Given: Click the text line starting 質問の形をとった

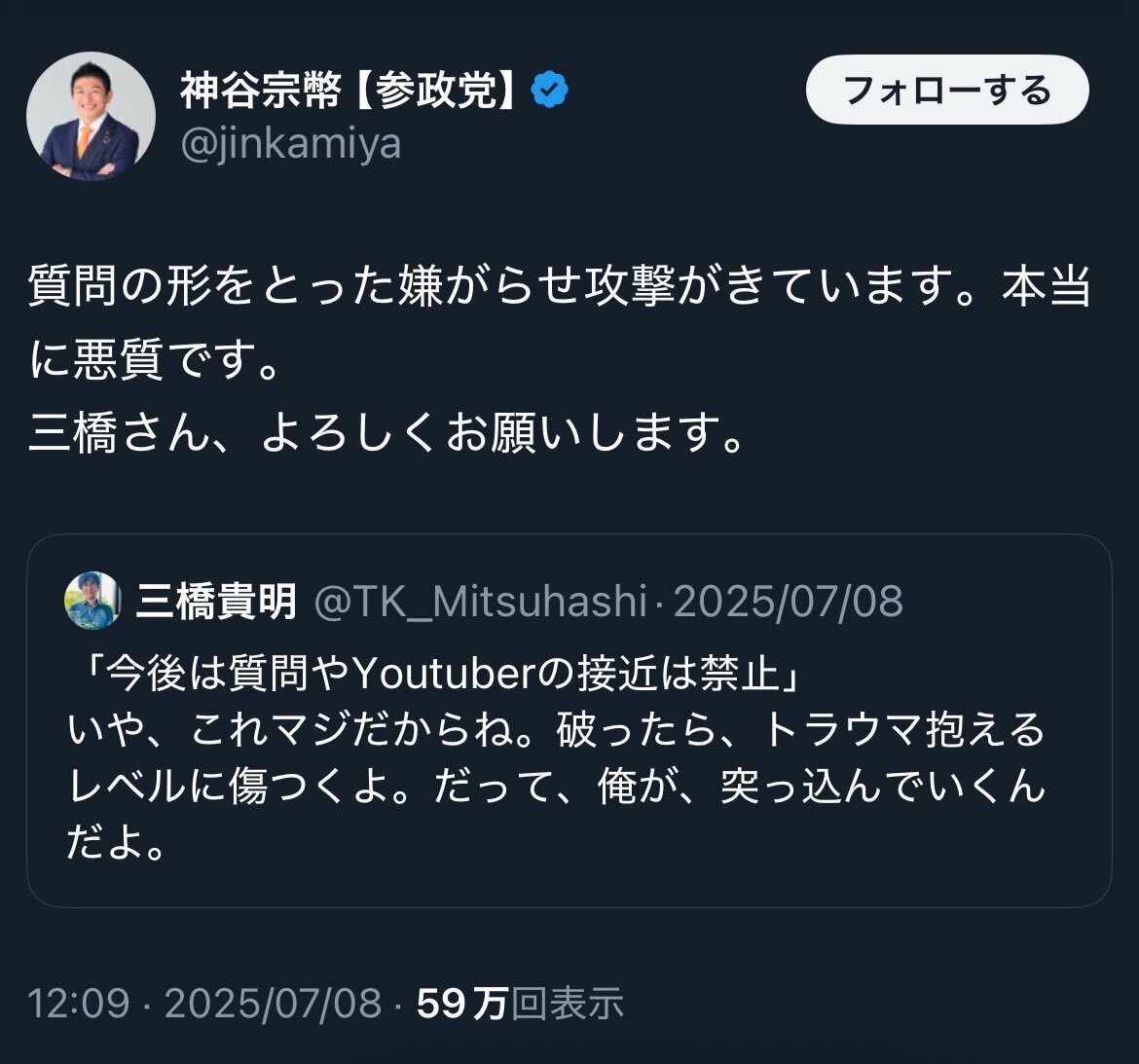Looking at the screenshot, I should tap(559, 287).
